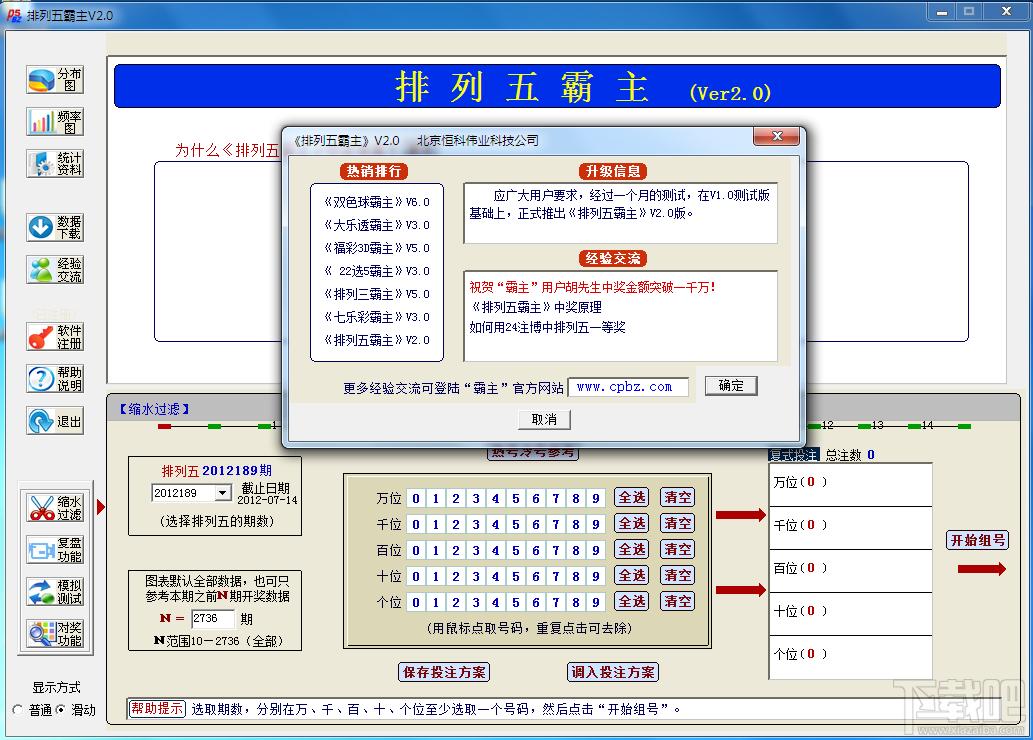Screen dimensions: 1033x740
Task: Click 取消 in the dialog
Action: point(544,420)
